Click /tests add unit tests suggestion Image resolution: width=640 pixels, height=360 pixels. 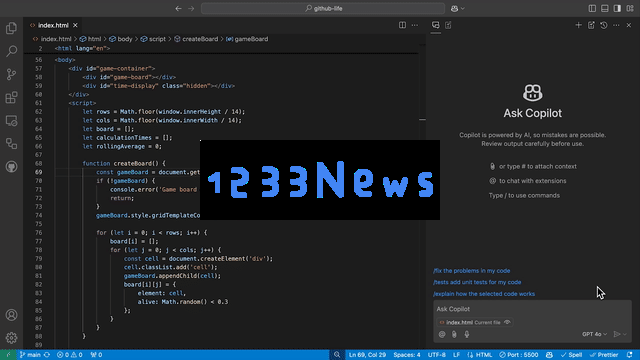[477, 282]
